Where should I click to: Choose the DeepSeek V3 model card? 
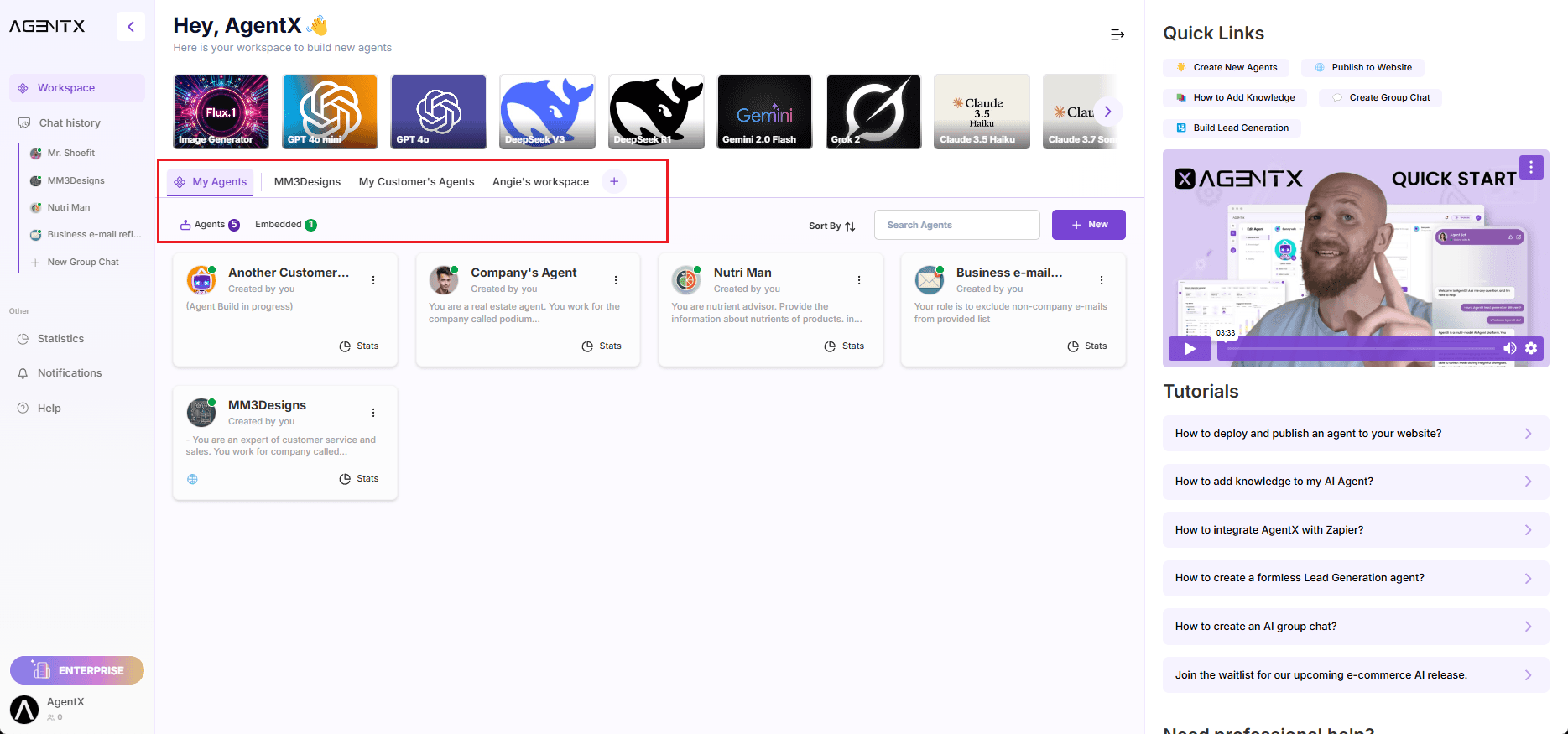(547, 112)
